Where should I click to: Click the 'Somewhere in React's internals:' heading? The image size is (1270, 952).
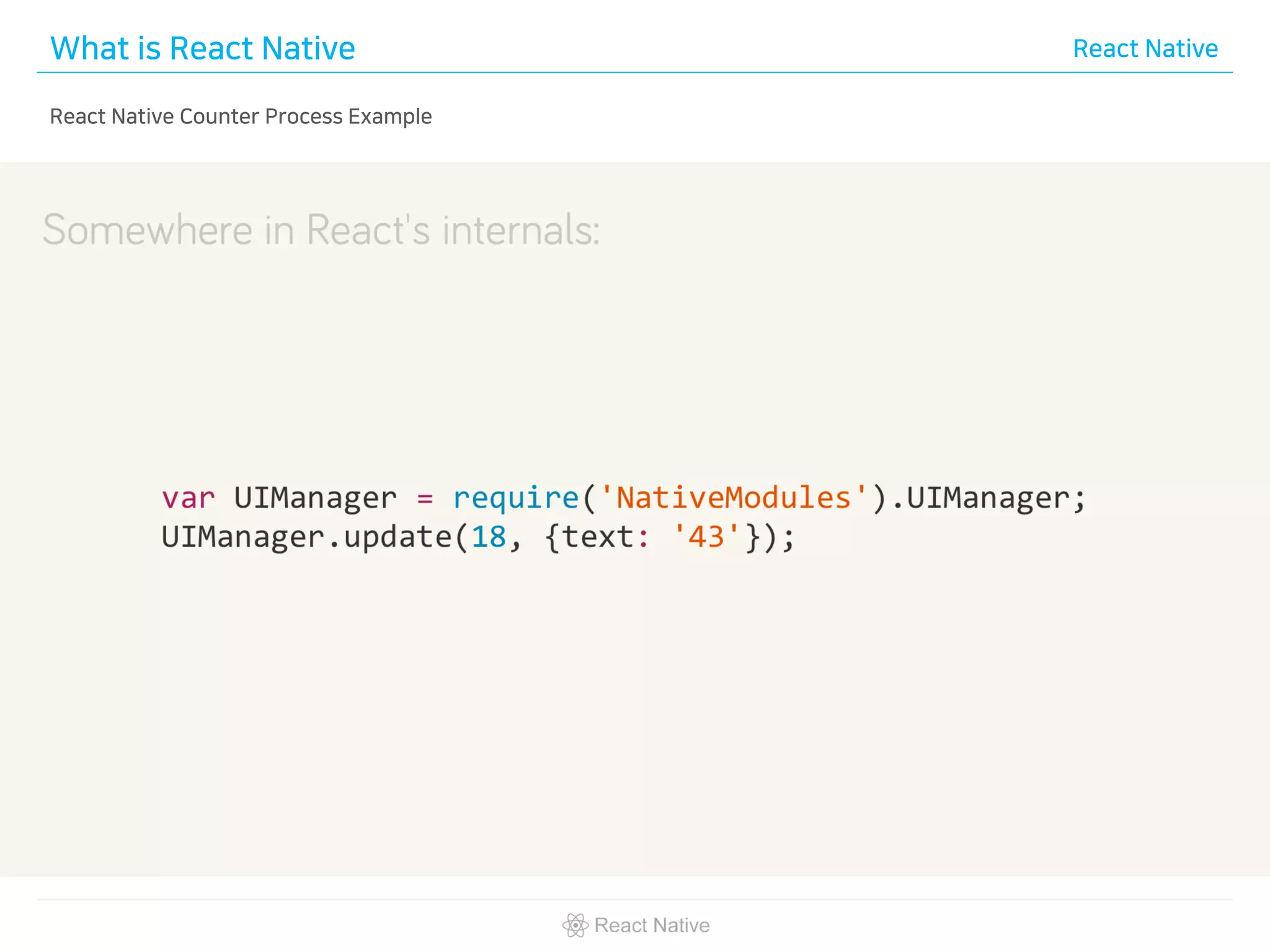click(321, 230)
